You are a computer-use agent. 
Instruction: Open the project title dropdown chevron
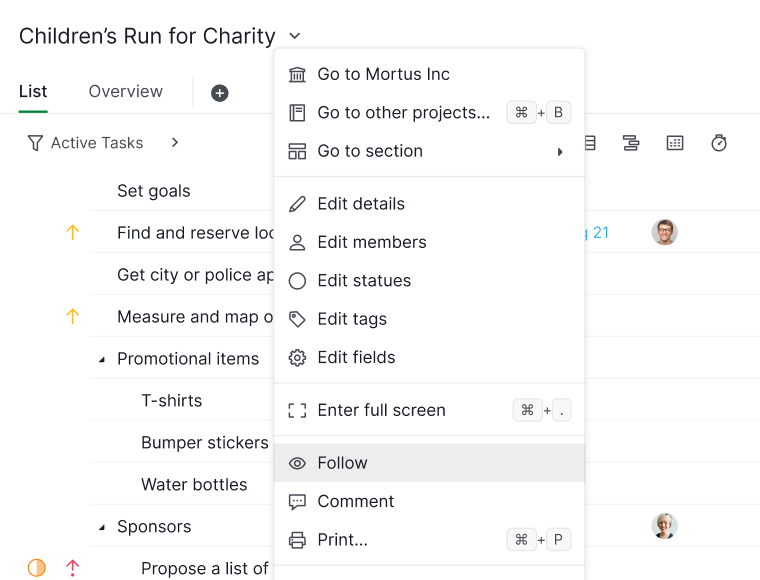click(x=294, y=36)
